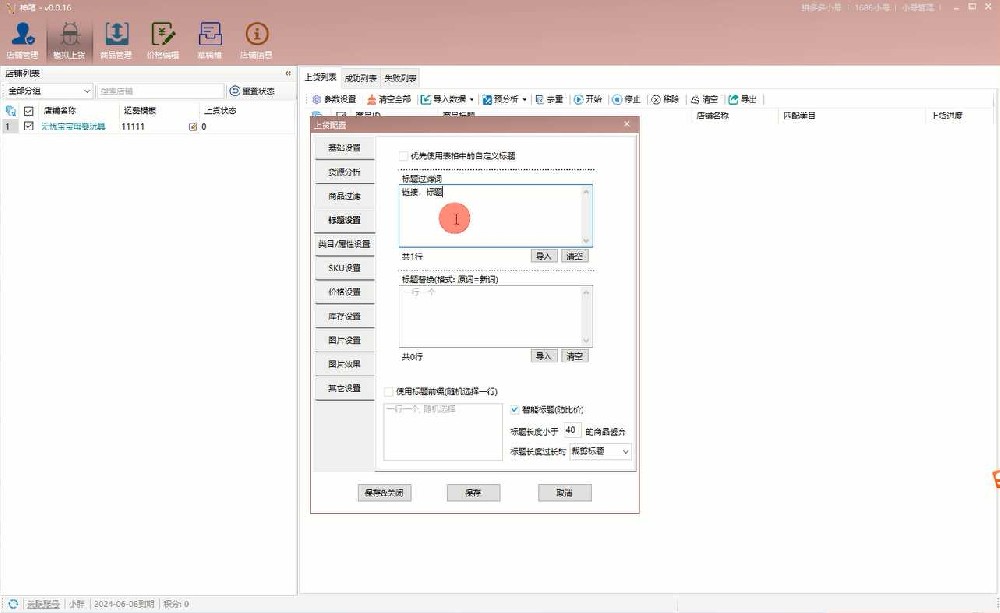This screenshot has height=613, width=1000.
Task: Open 商品过滤 section in dialog
Action: [x=344, y=196]
